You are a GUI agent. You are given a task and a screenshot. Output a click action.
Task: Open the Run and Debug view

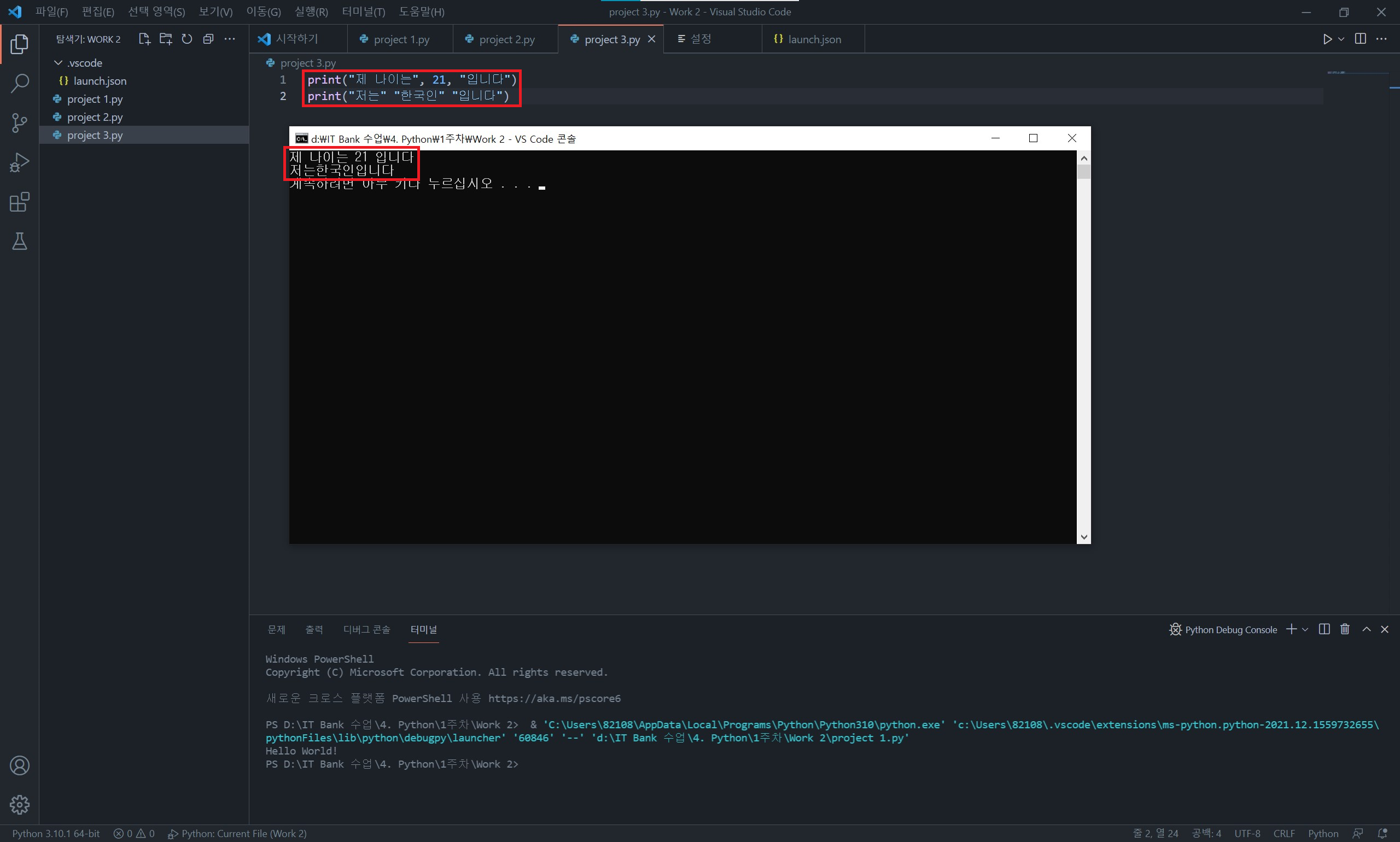19,163
